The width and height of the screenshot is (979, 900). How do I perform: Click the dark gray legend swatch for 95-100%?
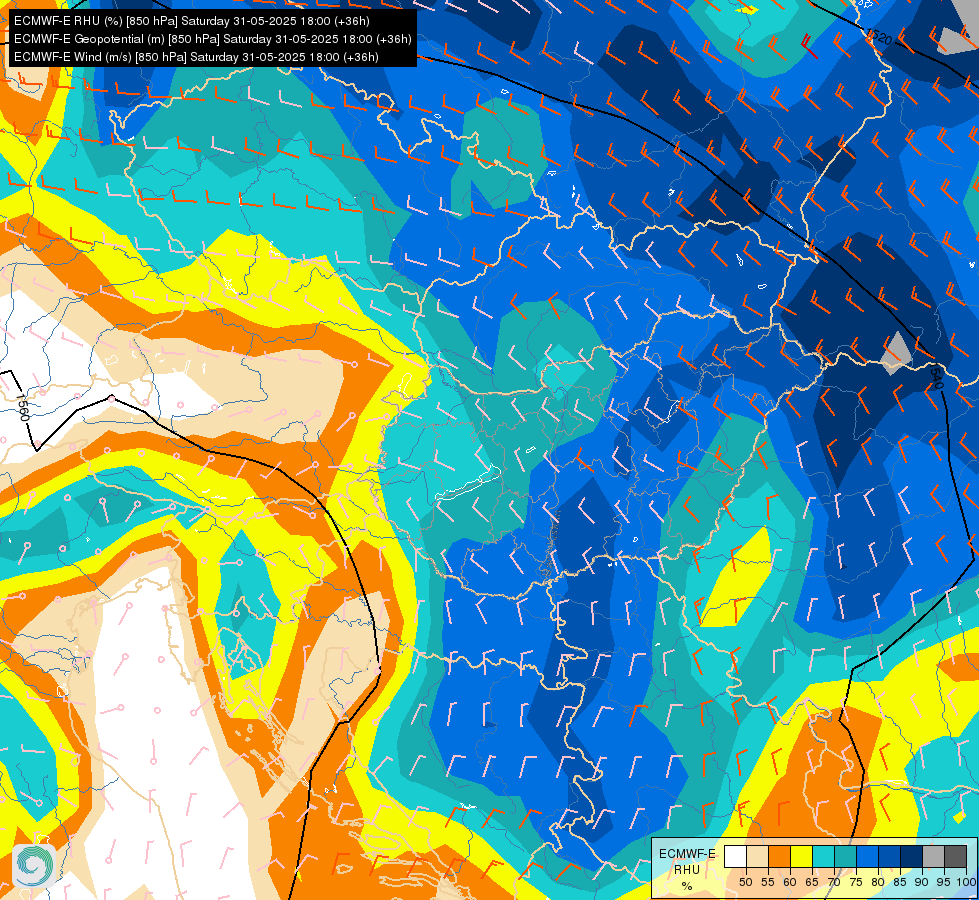click(955, 856)
